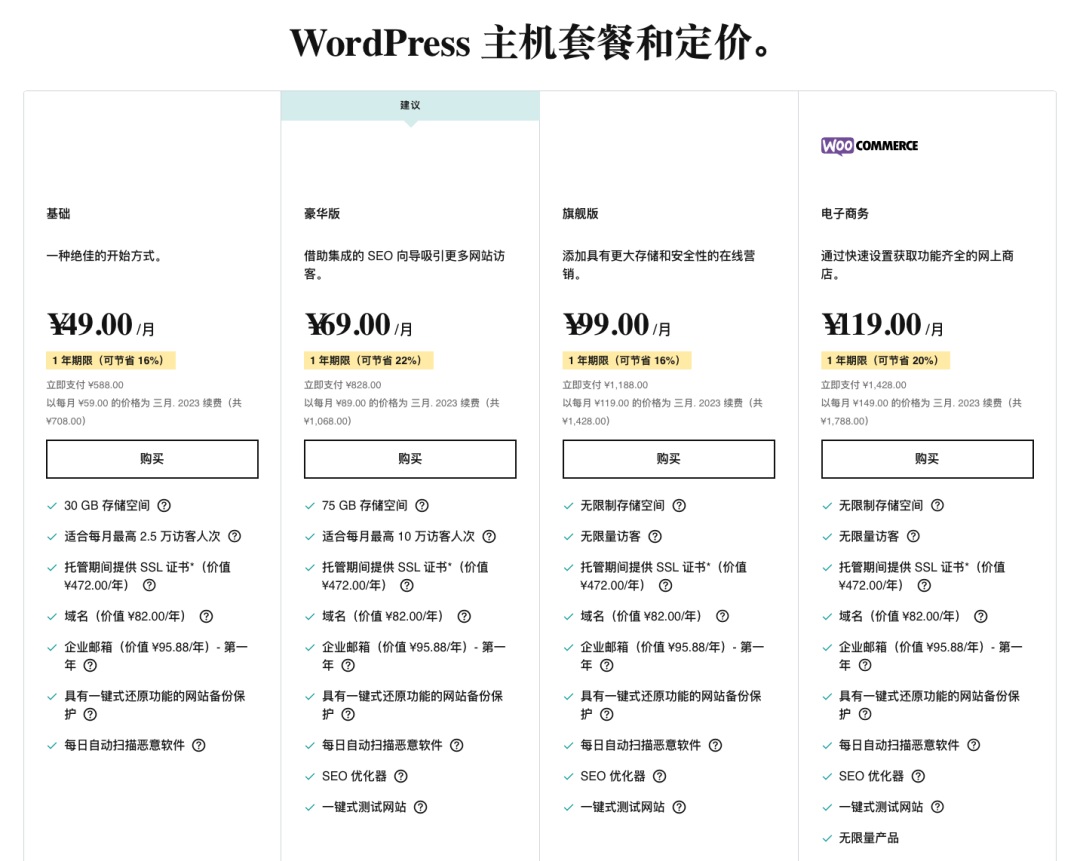Viewport: 1080px width, 861px height.
Task: Show 网站备份保护 help in 电子商务 plan
Action: coord(865,714)
